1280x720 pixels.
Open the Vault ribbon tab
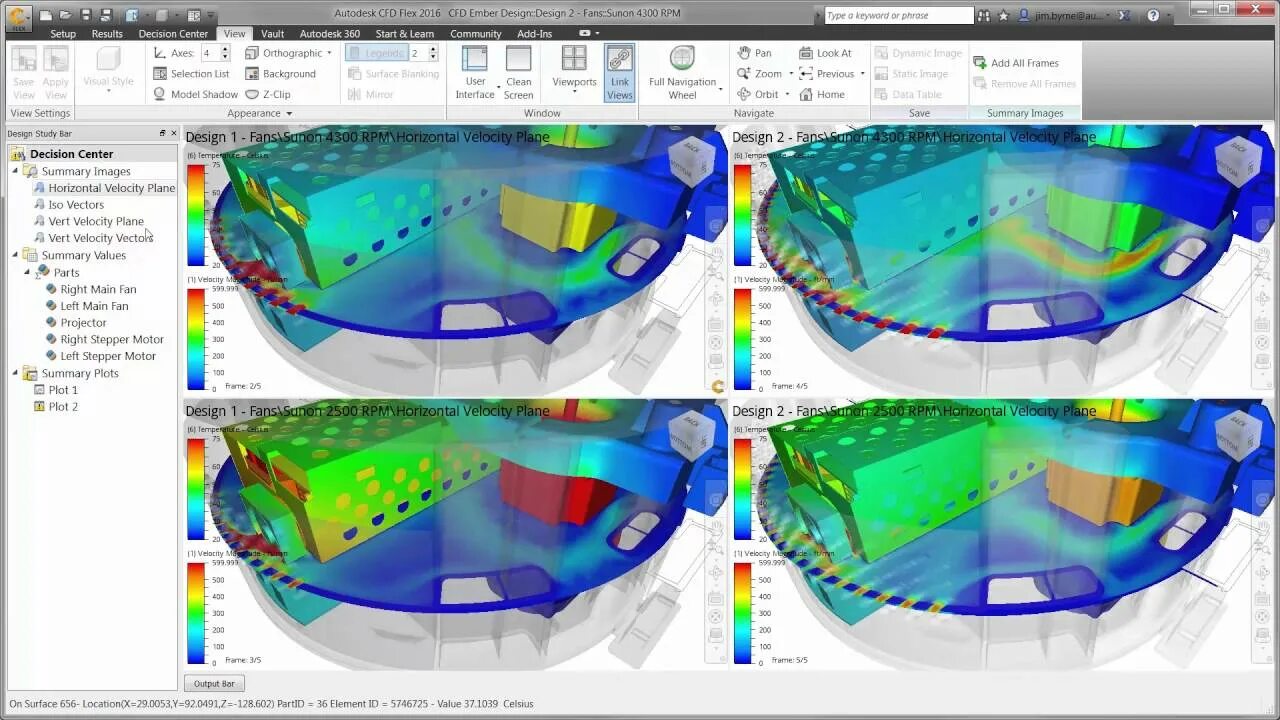pos(272,34)
